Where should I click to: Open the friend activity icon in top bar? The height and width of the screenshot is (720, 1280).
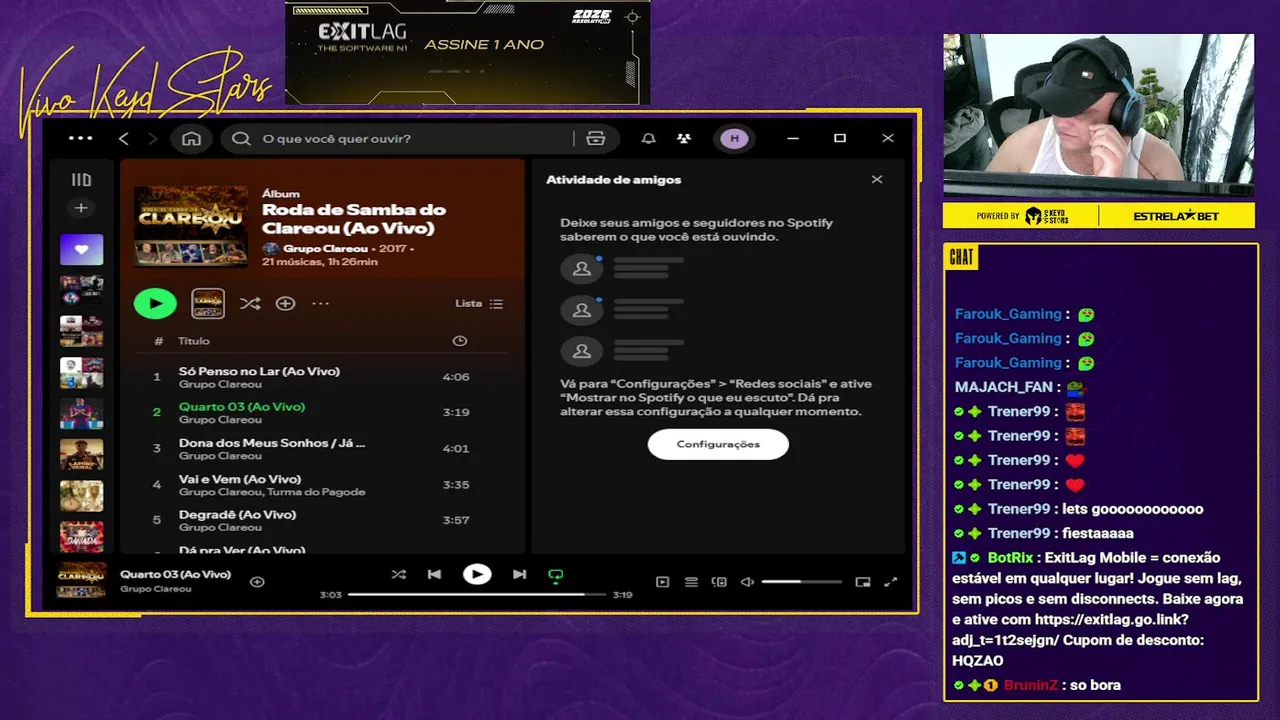(684, 139)
